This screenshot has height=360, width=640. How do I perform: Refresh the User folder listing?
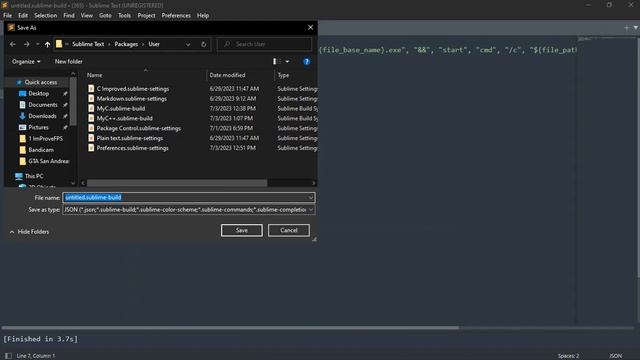pyautogui.click(x=204, y=44)
